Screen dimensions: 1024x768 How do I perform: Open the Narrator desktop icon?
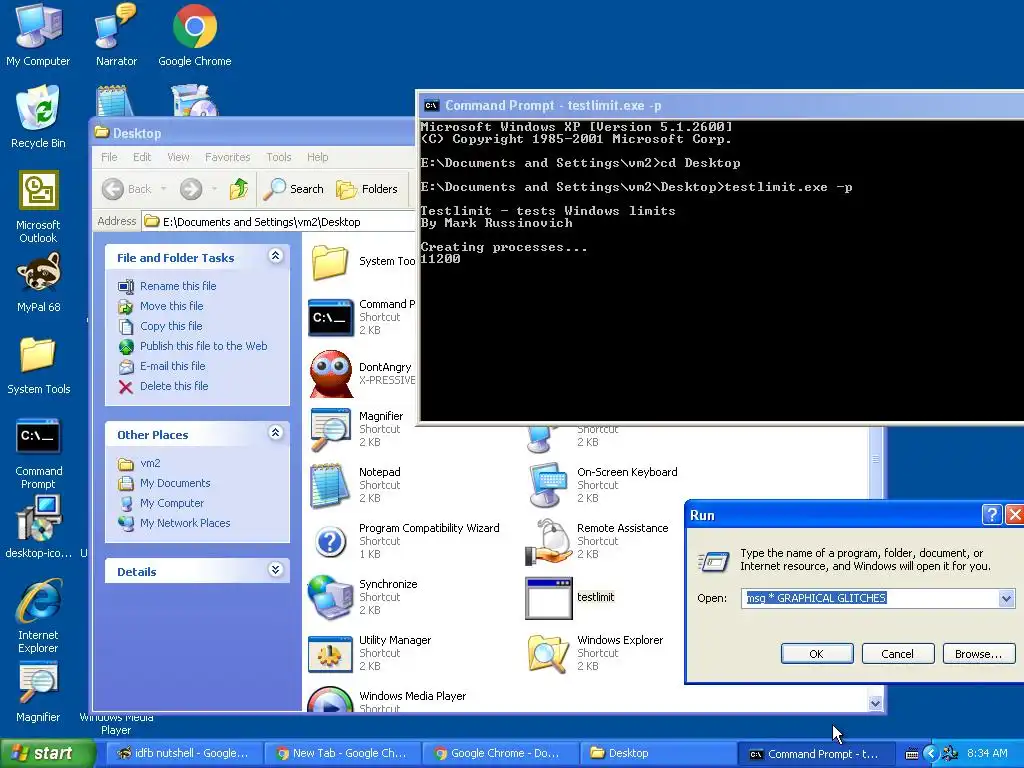tap(116, 36)
